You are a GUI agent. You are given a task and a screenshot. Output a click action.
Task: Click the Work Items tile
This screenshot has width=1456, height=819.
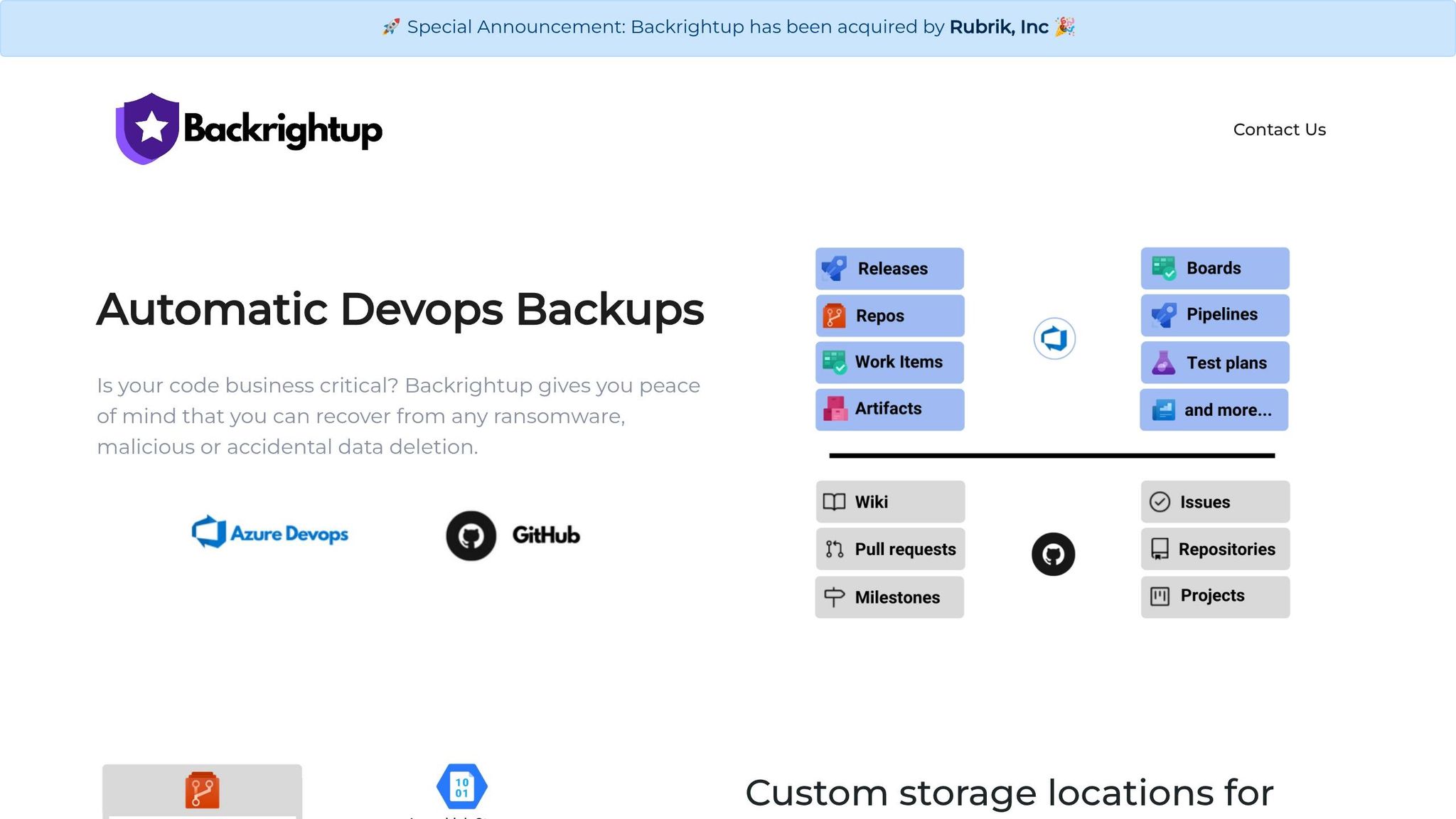pos(889,363)
